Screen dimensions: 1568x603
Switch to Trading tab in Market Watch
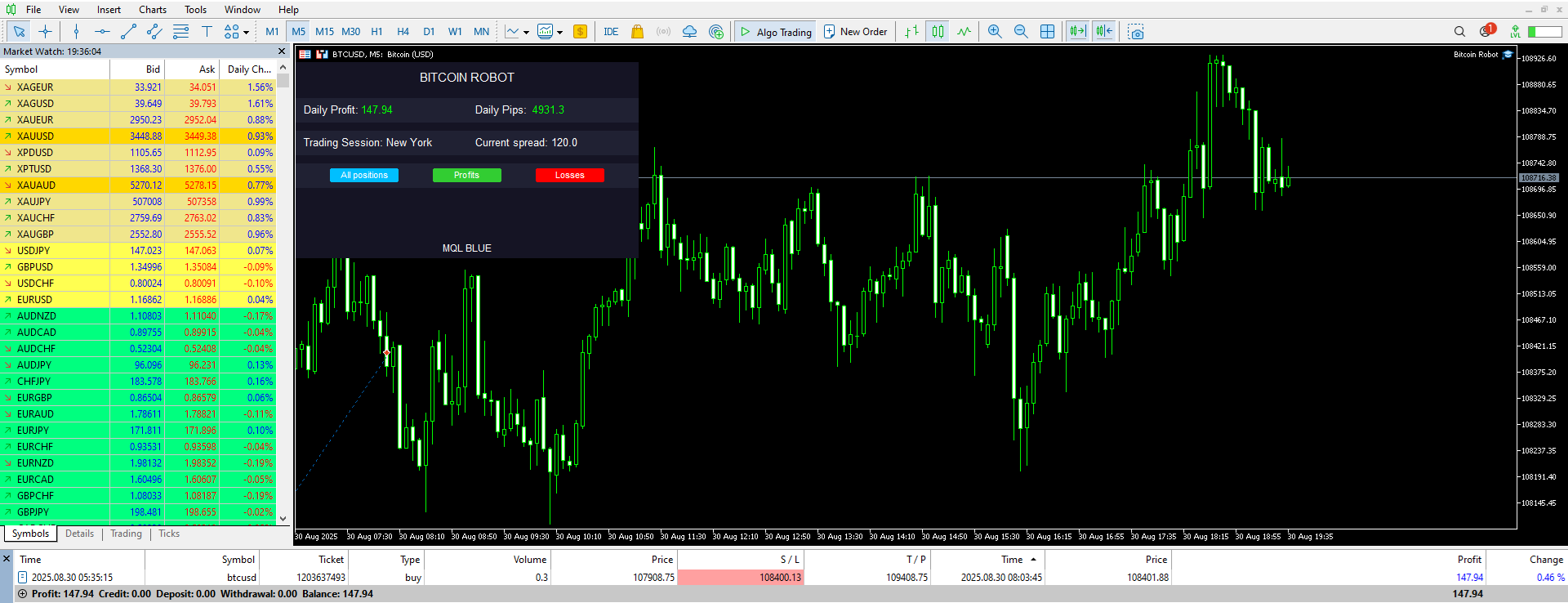126,534
